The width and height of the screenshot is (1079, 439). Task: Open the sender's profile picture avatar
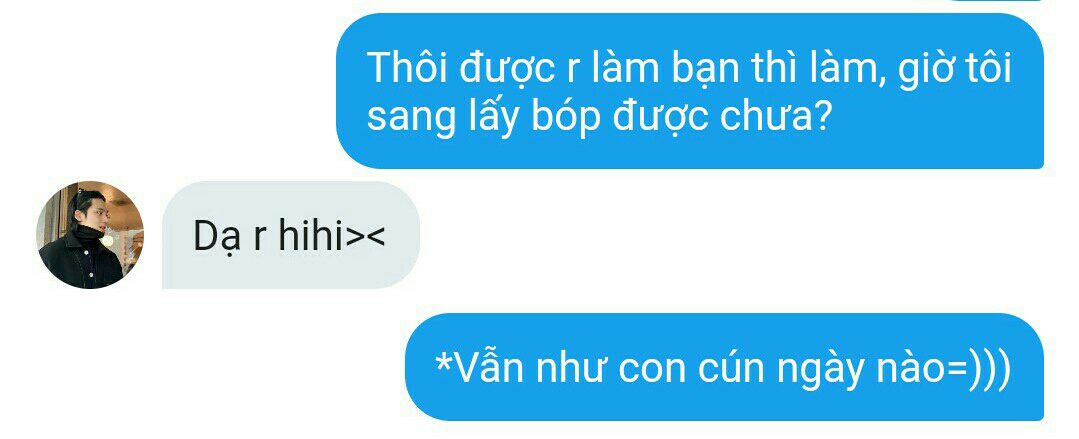(x=89, y=235)
